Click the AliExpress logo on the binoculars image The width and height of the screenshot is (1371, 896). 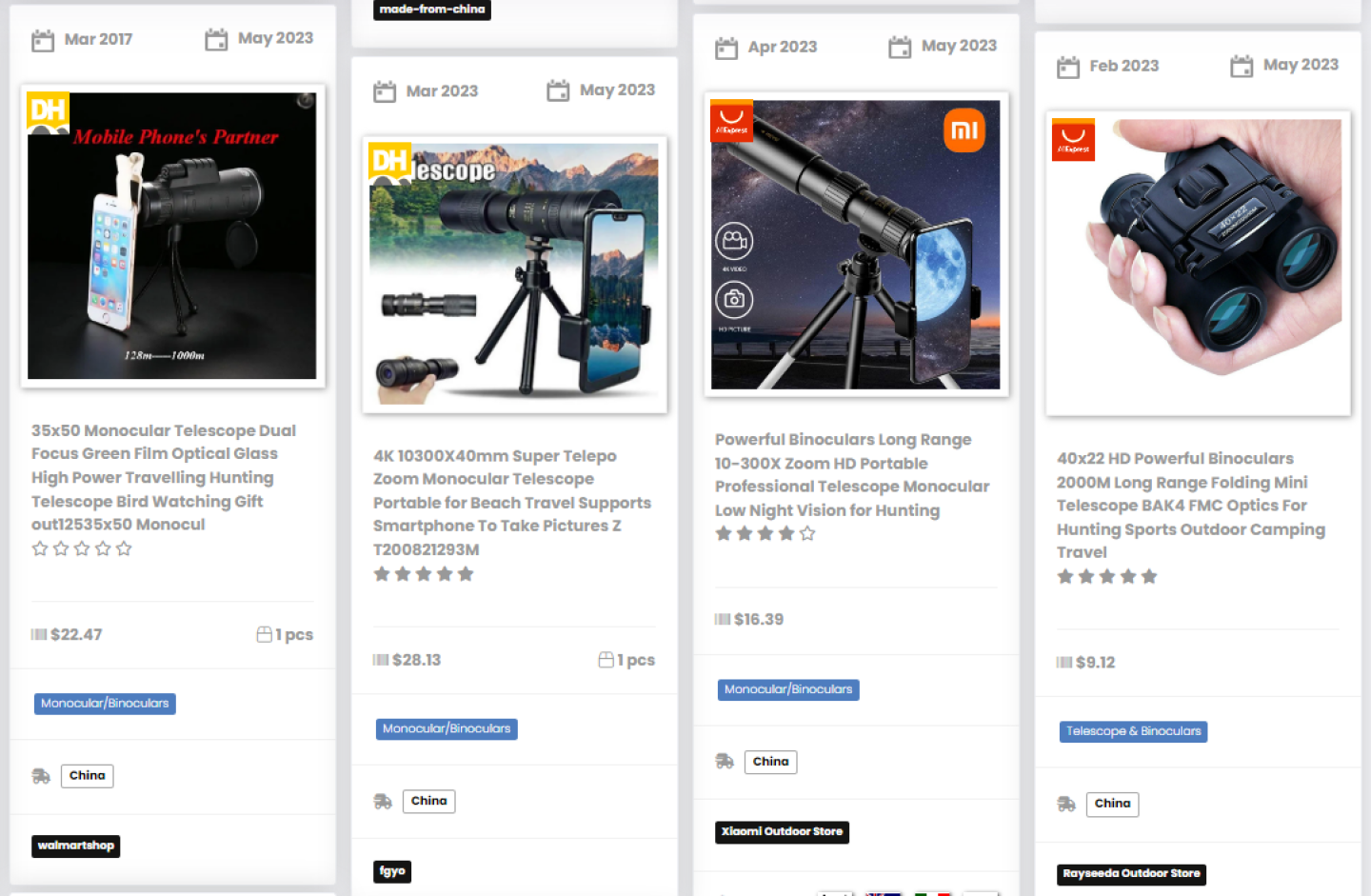1073,140
